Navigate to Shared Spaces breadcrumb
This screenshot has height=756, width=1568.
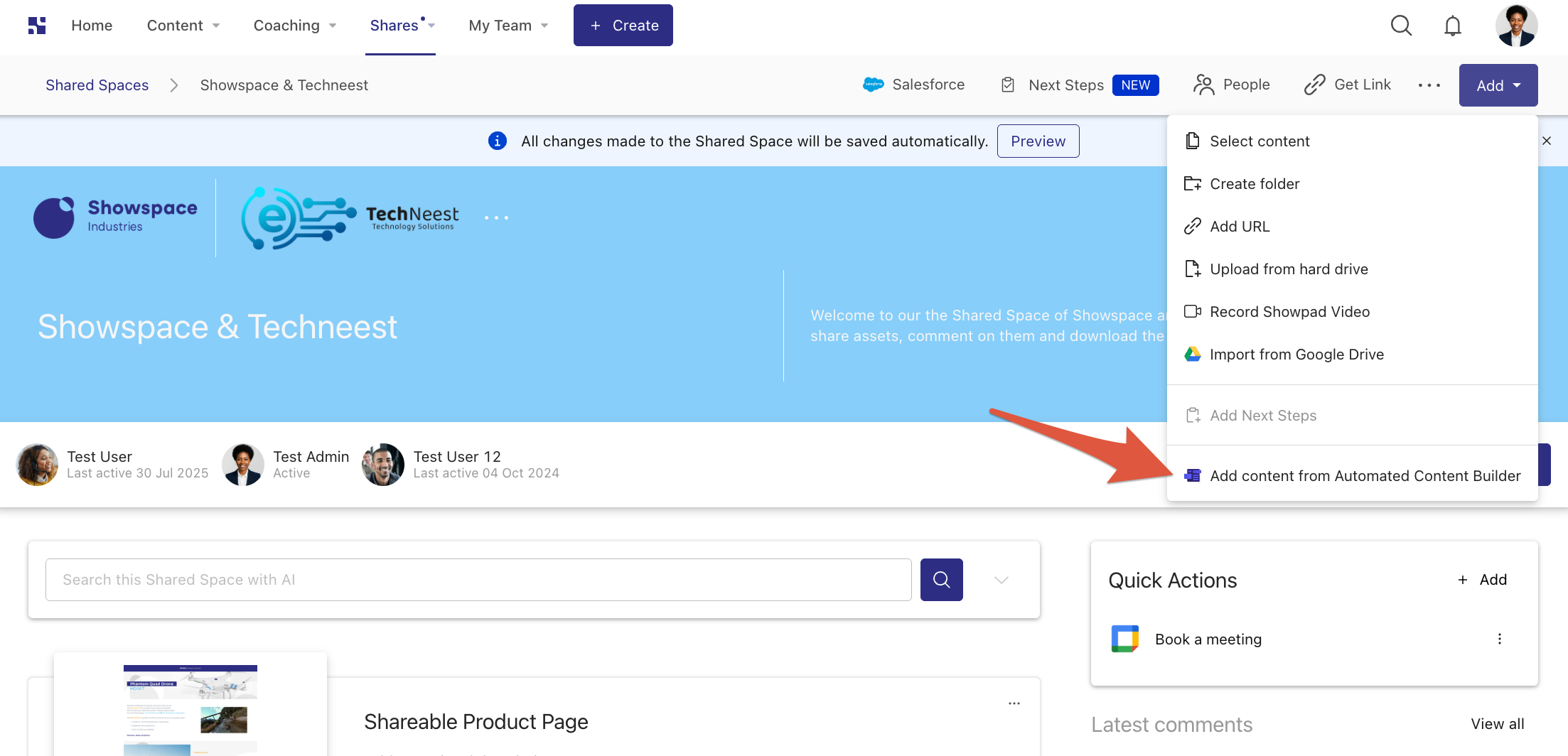point(97,85)
